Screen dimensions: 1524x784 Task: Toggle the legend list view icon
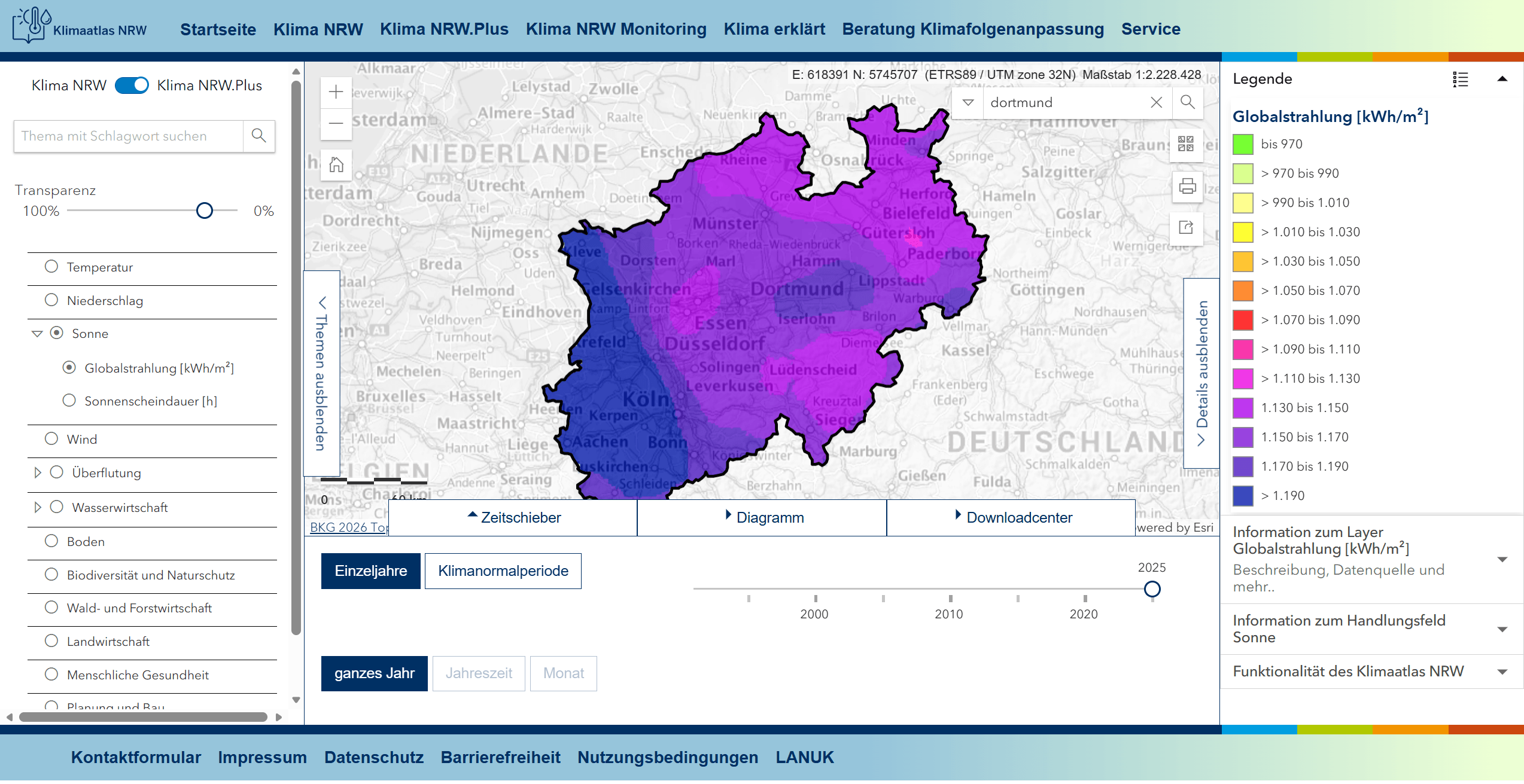coord(1461,80)
